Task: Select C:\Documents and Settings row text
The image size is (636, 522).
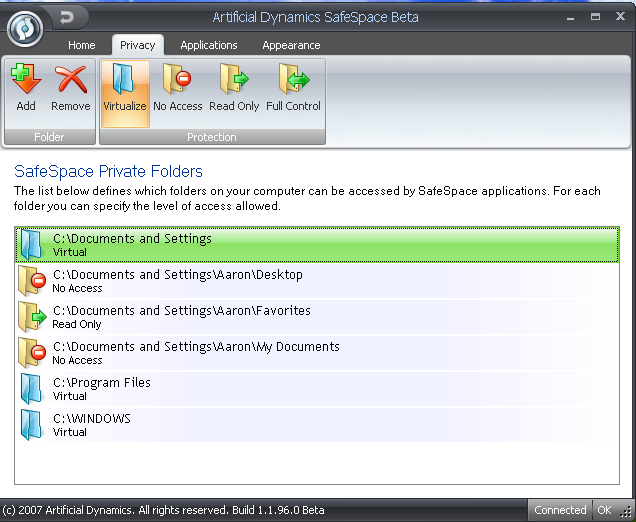Action: 132,238
